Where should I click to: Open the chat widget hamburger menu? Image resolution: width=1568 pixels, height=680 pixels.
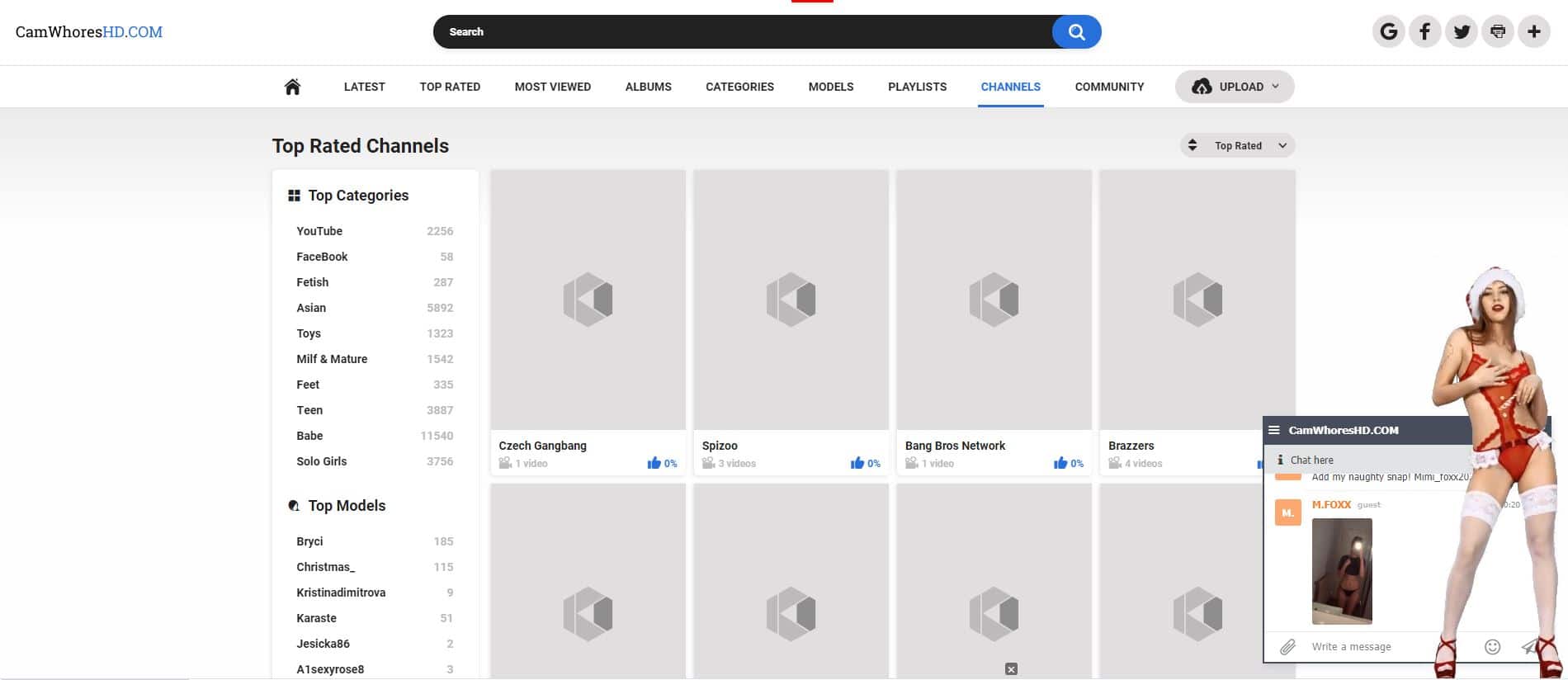[1274, 430]
